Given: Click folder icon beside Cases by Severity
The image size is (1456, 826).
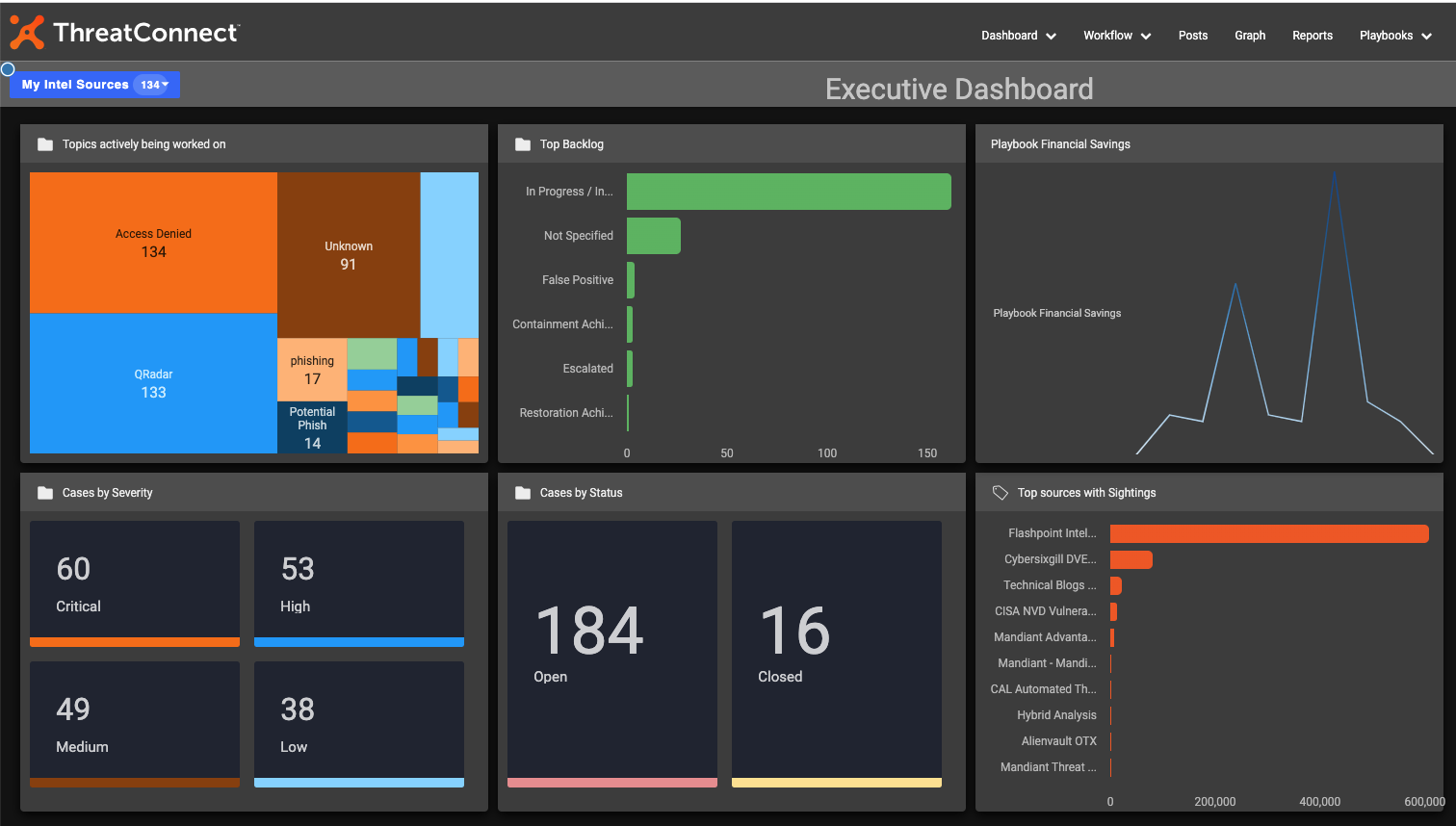Looking at the screenshot, I should tap(45, 493).
